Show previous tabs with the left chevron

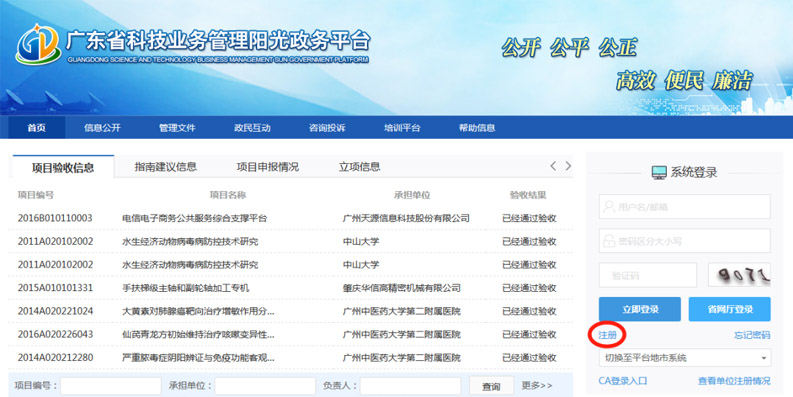click(553, 166)
